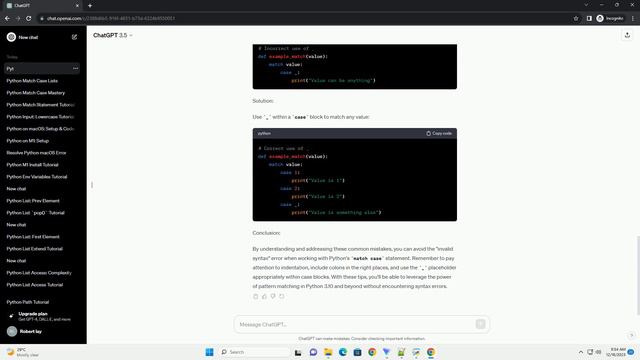Open the tab search dropdown chevron
Screen dimensions: 640x360
coord(586,5)
